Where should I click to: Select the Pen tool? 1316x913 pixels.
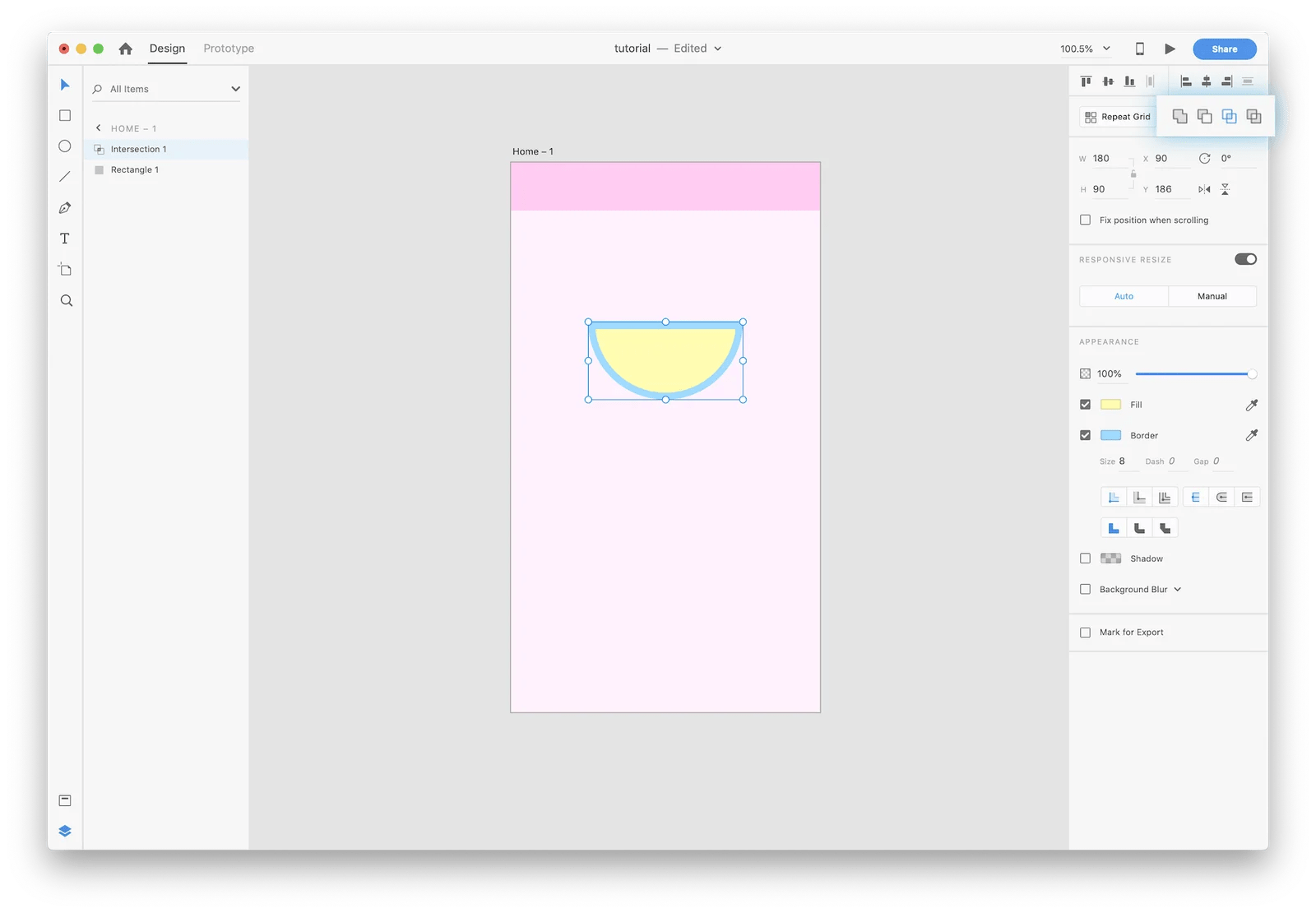[x=65, y=208]
